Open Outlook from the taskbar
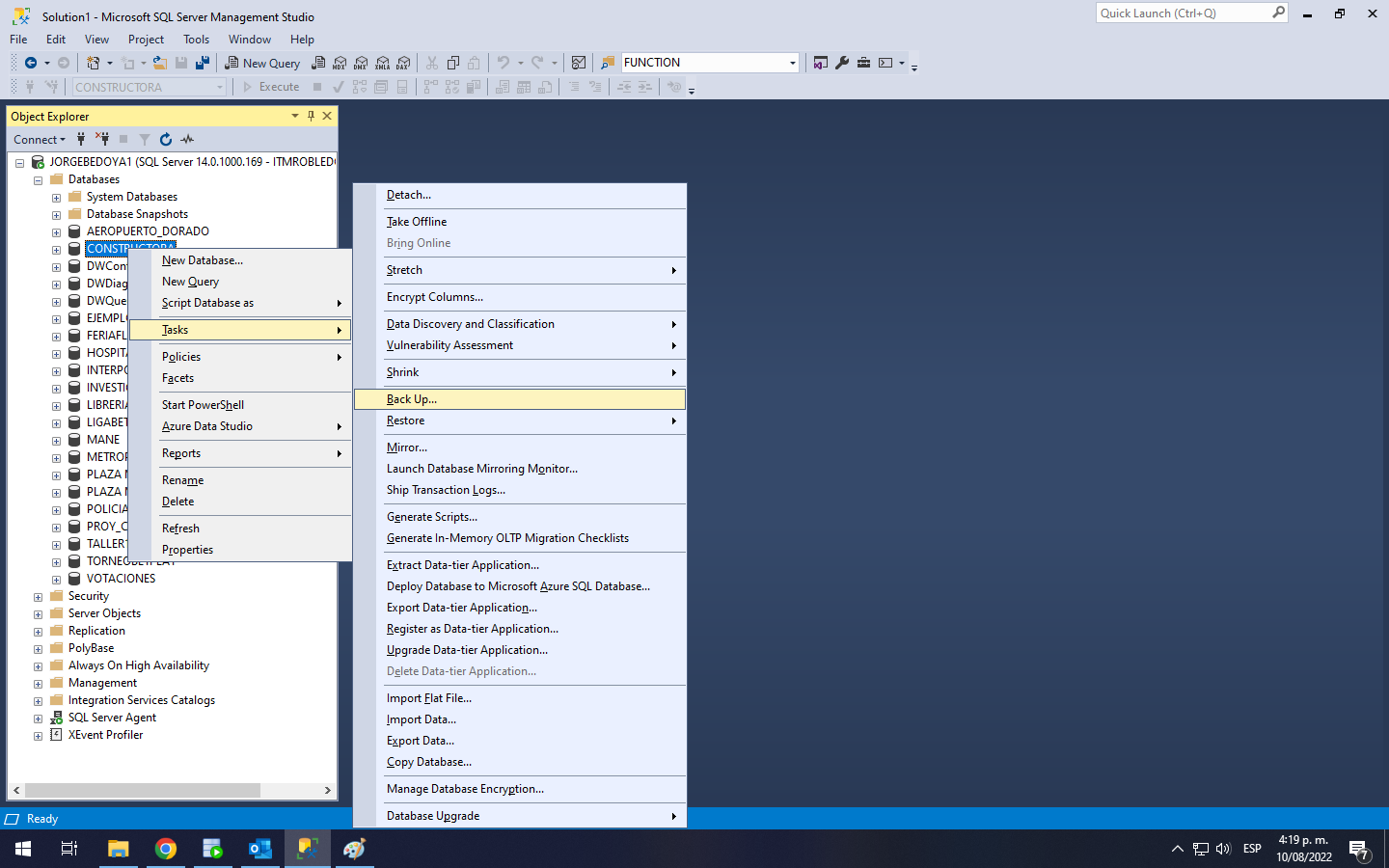This screenshot has width=1389, height=868. click(260, 849)
